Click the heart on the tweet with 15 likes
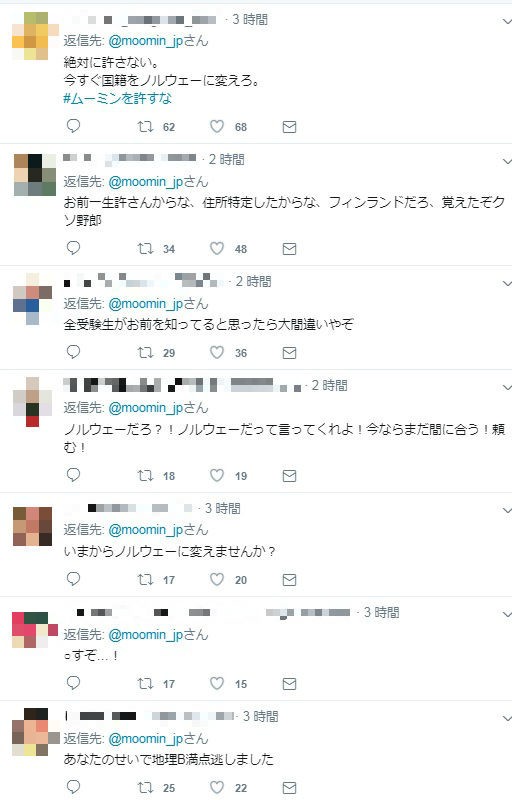 [x=217, y=683]
